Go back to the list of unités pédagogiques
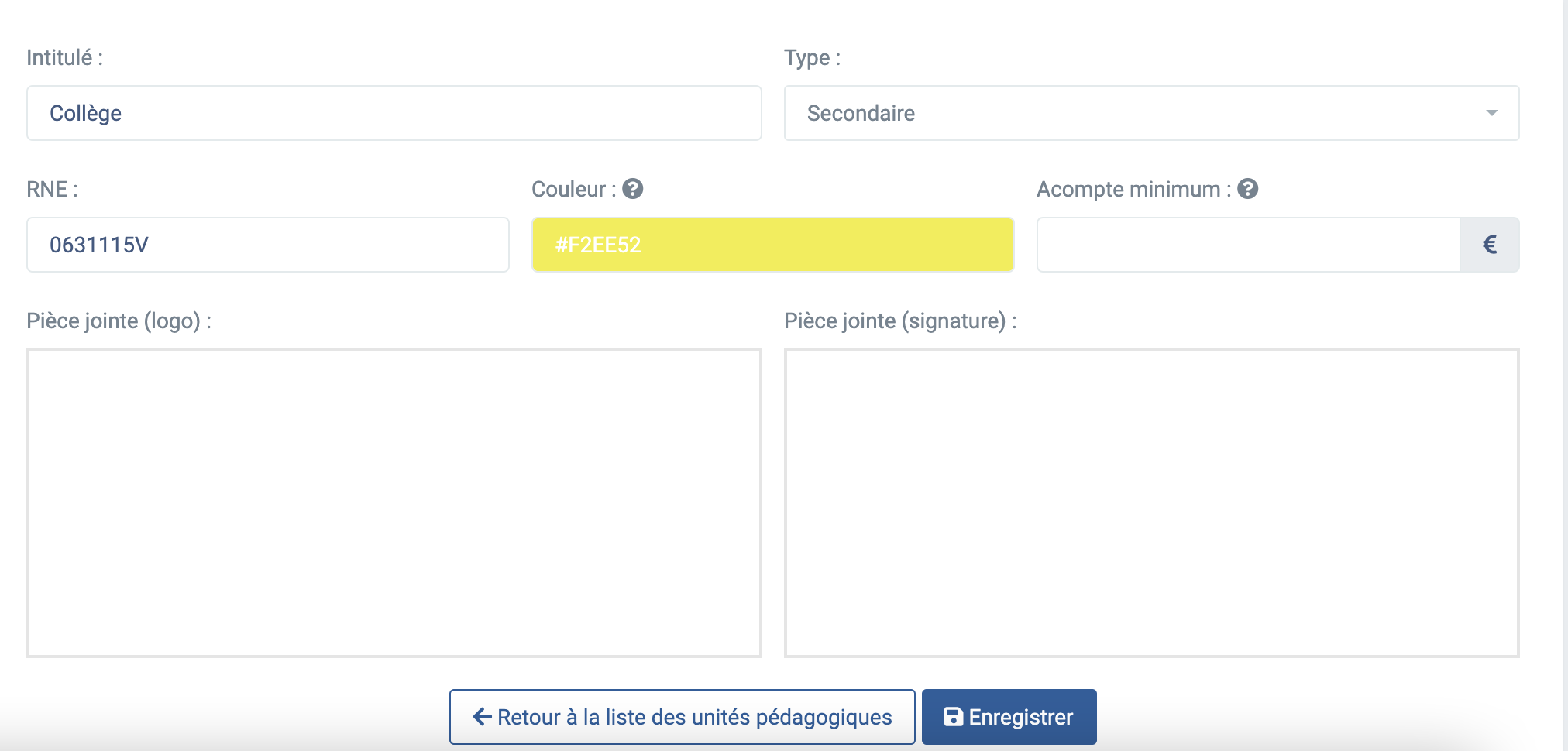Image resolution: width=1568 pixels, height=751 pixels. click(x=683, y=717)
